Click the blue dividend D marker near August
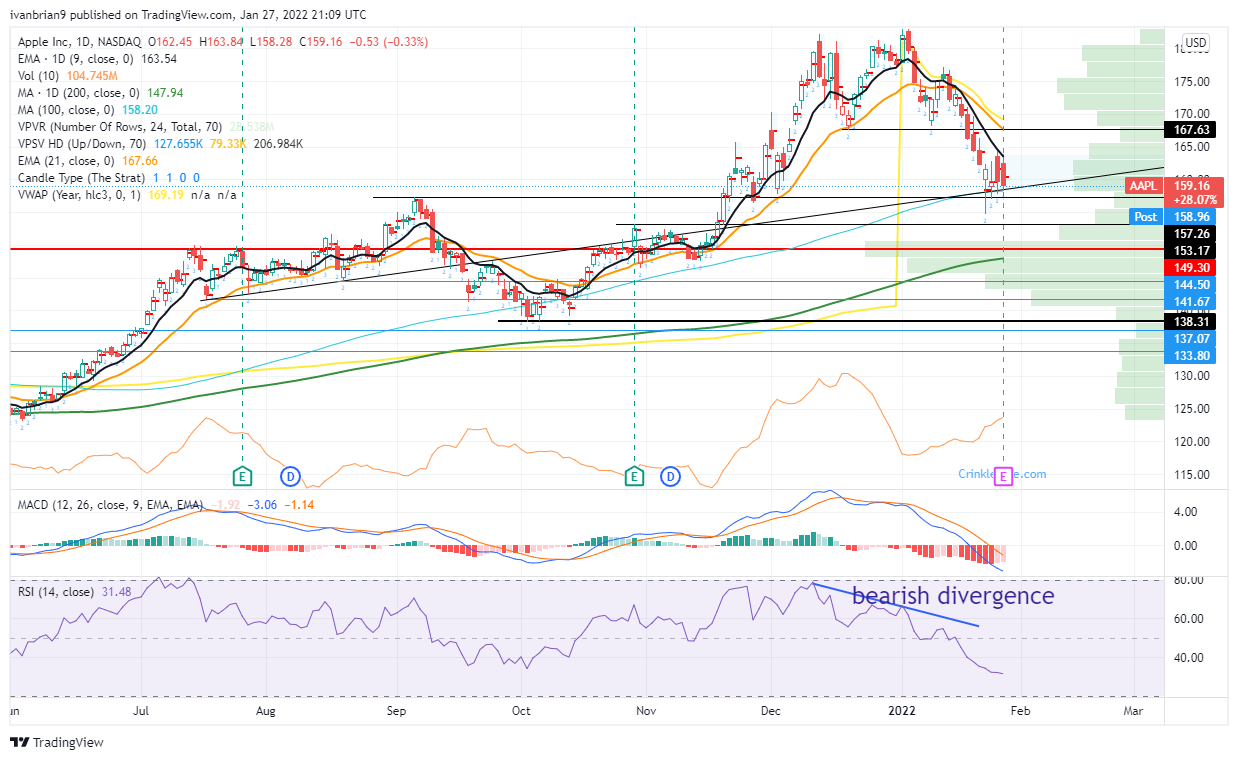The height and width of the screenshot is (760, 1238). click(x=291, y=475)
